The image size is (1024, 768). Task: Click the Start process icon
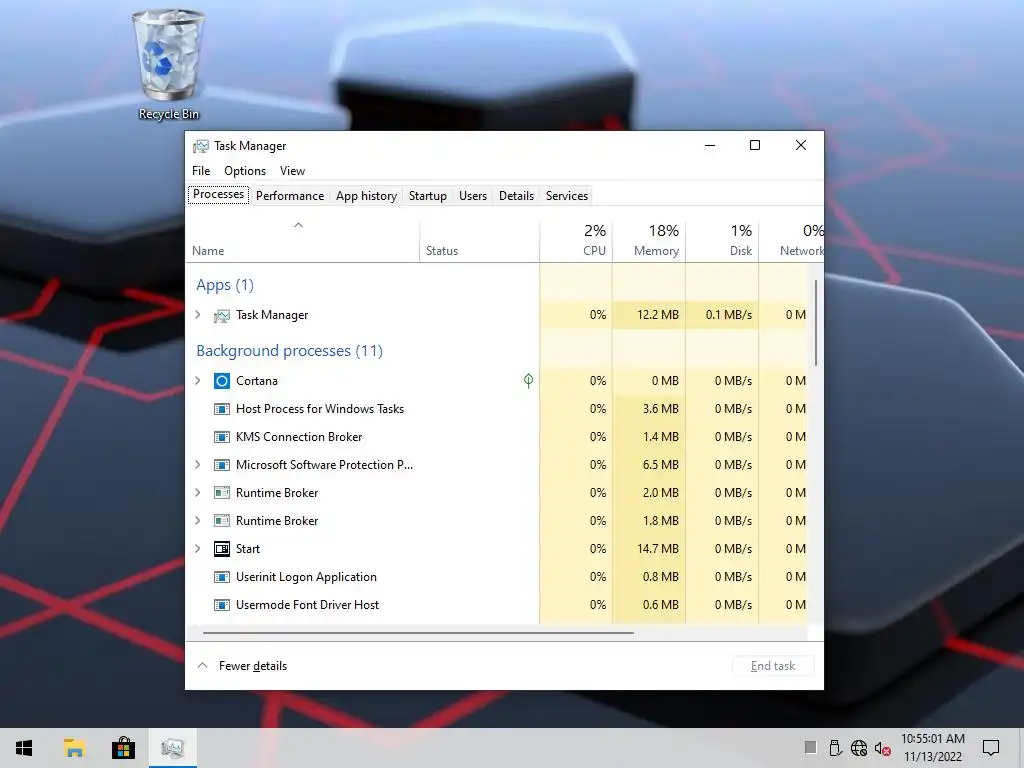click(222, 549)
